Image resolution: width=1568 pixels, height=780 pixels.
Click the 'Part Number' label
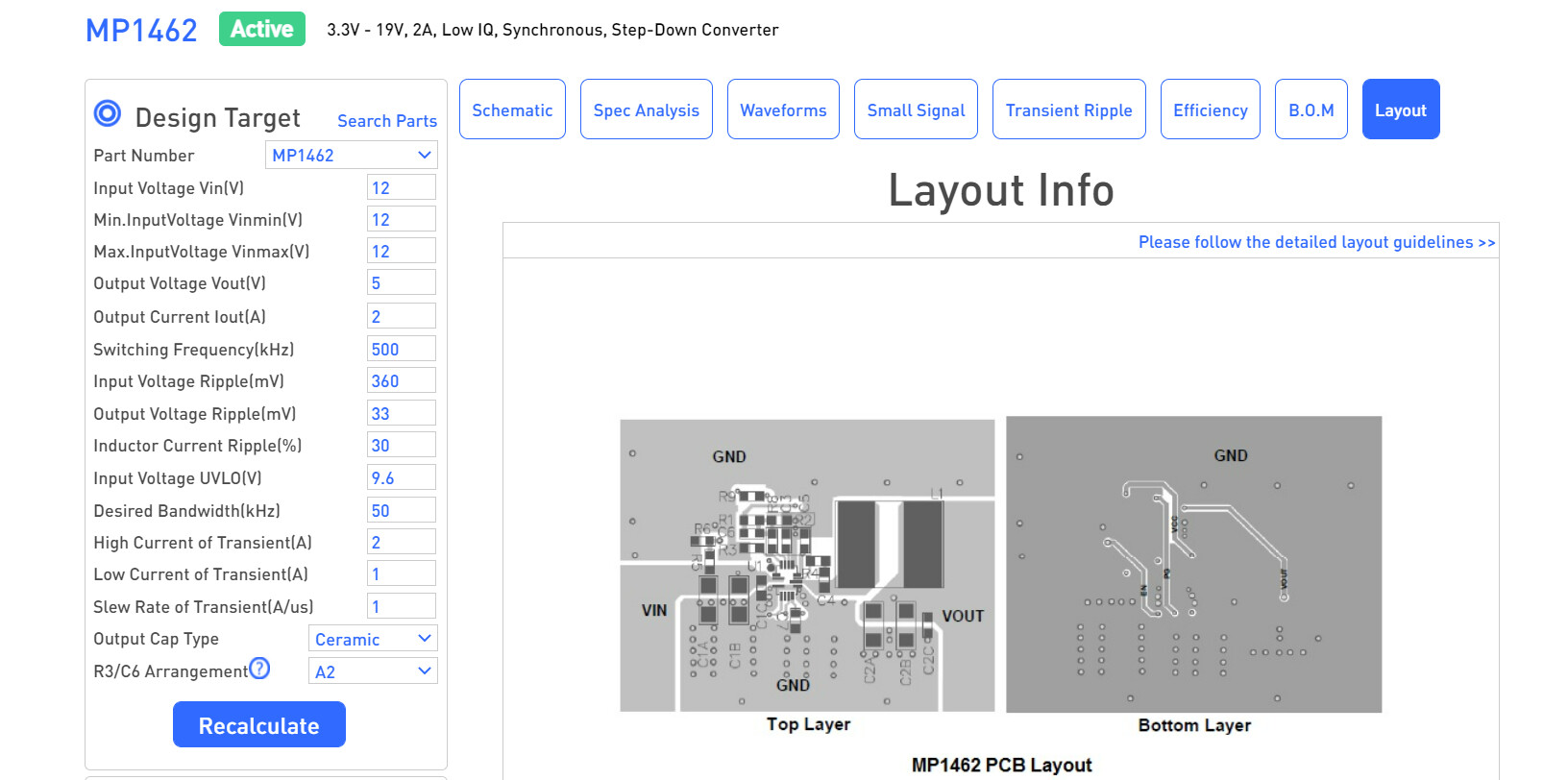[143, 155]
